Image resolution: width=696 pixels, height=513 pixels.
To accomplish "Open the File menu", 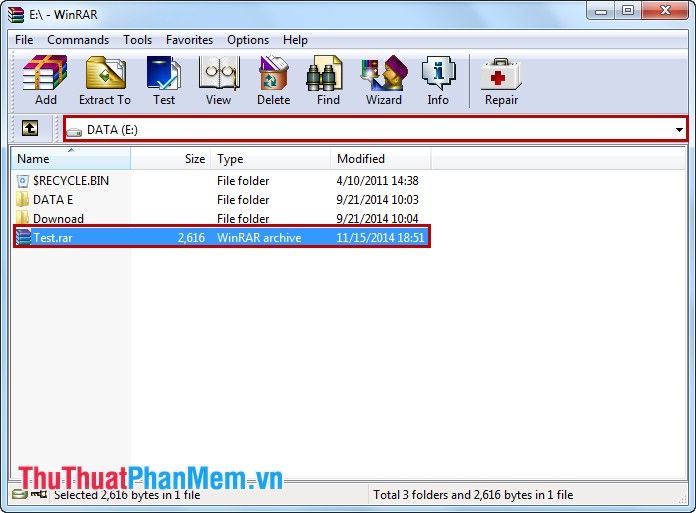I will (24, 40).
